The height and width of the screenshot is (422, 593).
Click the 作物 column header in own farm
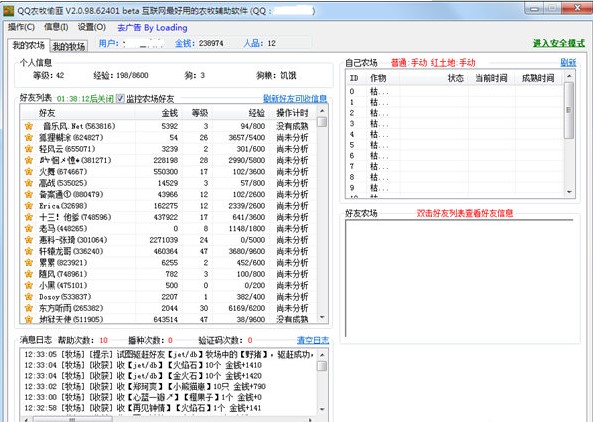[x=383, y=78]
